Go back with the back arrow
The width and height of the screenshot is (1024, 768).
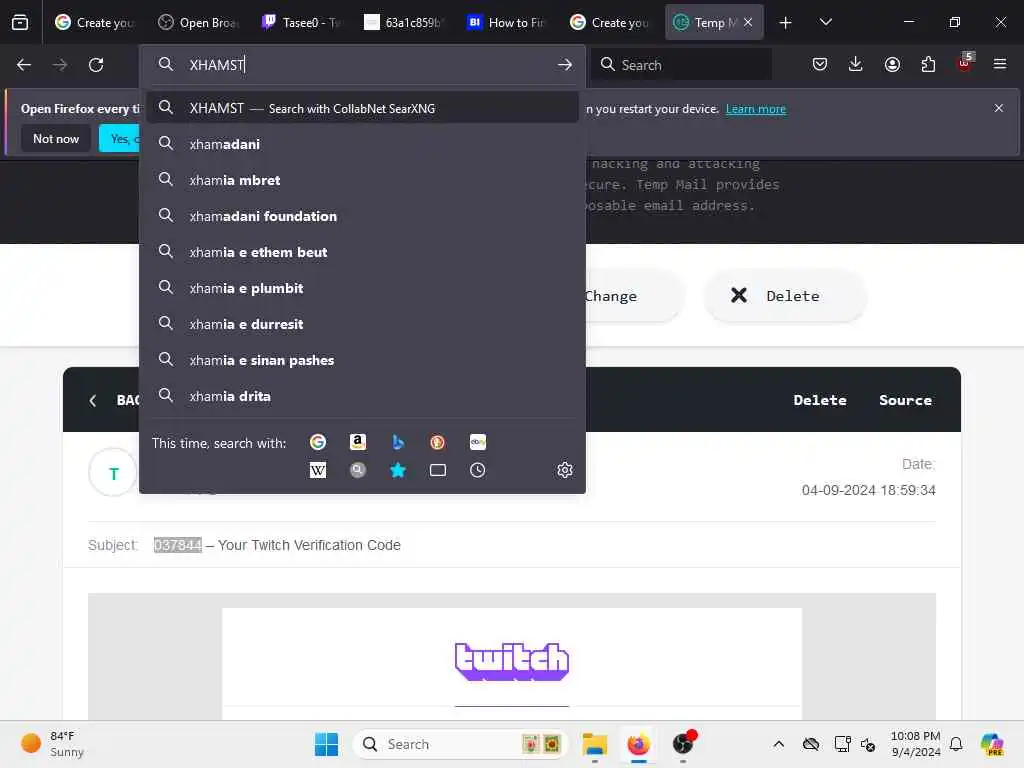pyautogui.click(x=24, y=65)
